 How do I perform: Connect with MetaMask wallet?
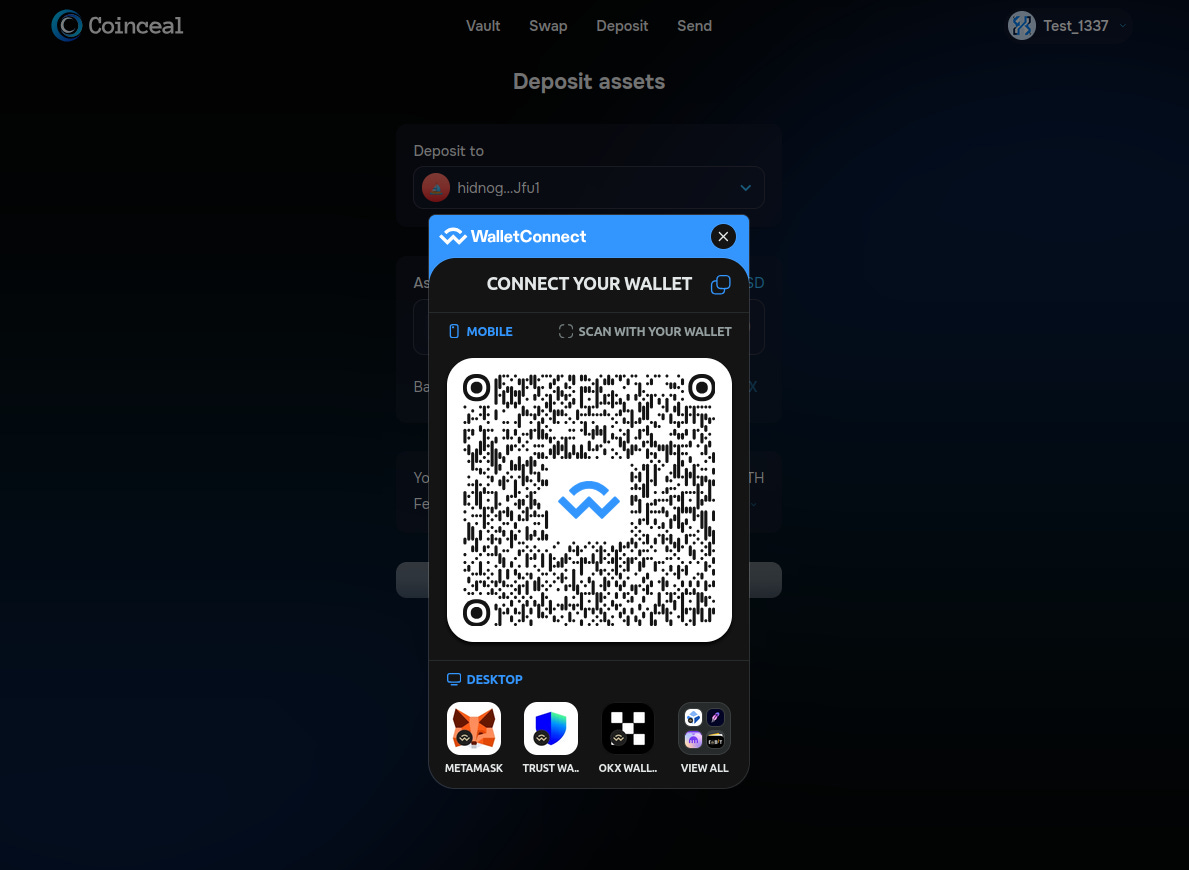pyautogui.click(x=474, y=737)
